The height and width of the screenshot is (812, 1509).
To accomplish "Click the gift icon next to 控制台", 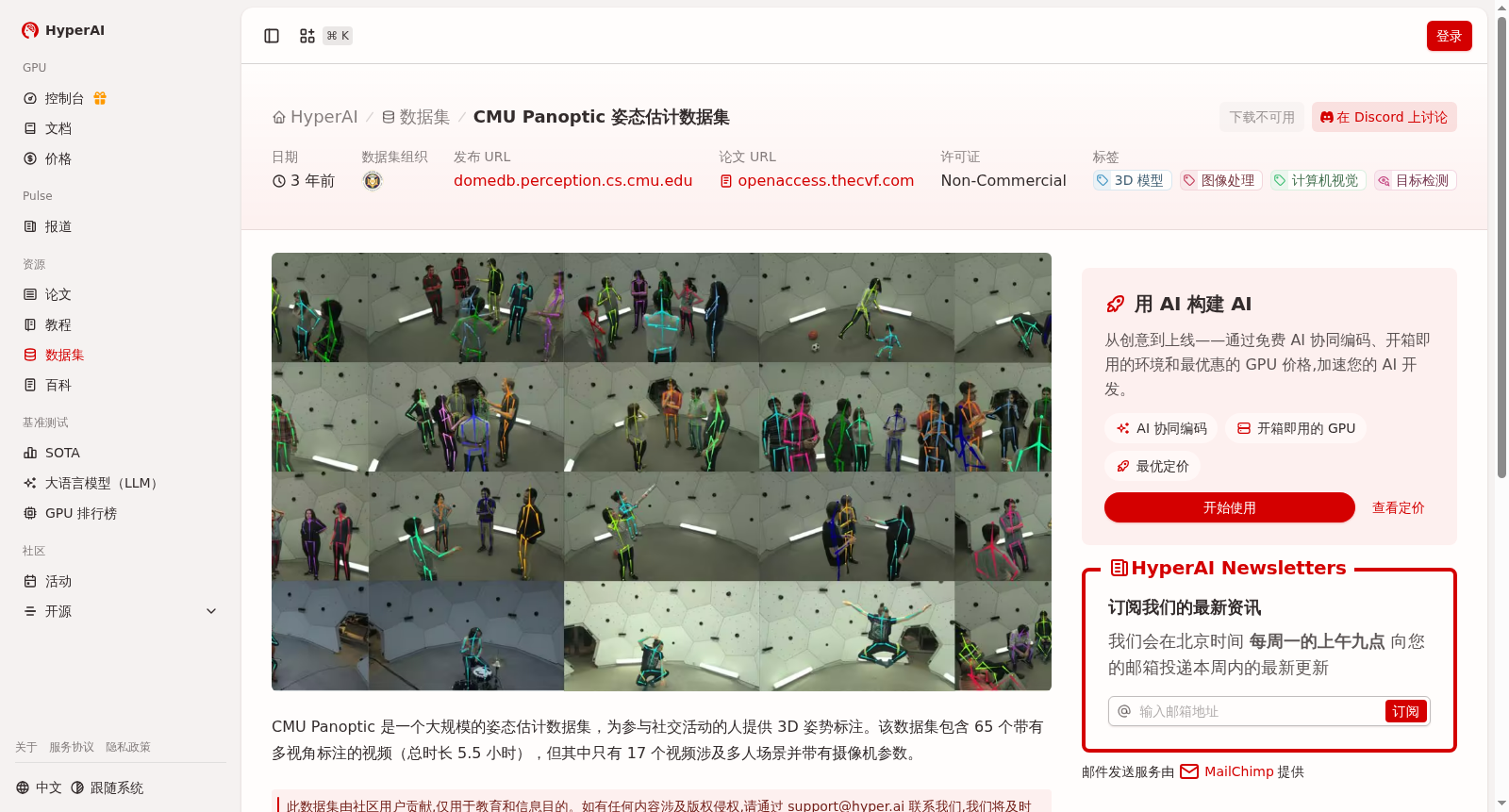I will (100, 98).
